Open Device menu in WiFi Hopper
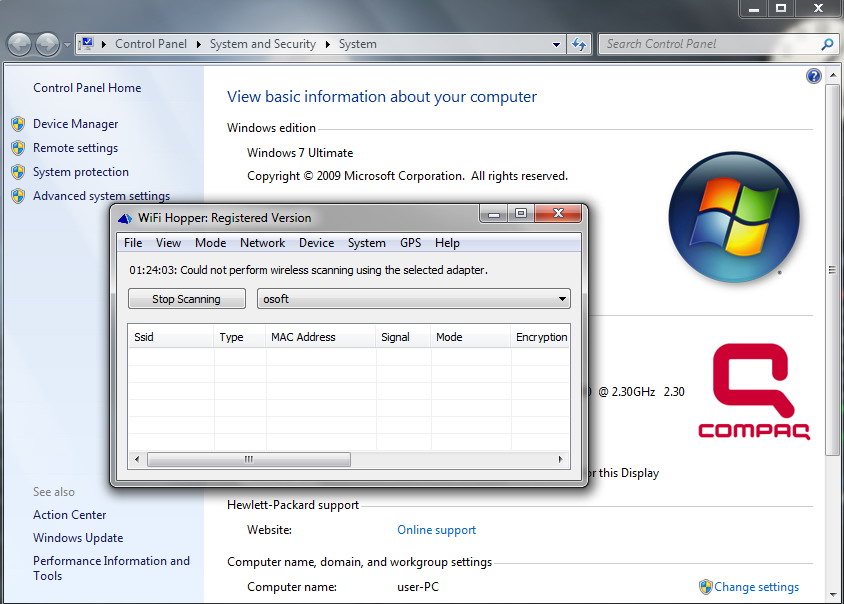Image resolution: width=844 pixels, height=604 pixels. click(x=316, y=243)
